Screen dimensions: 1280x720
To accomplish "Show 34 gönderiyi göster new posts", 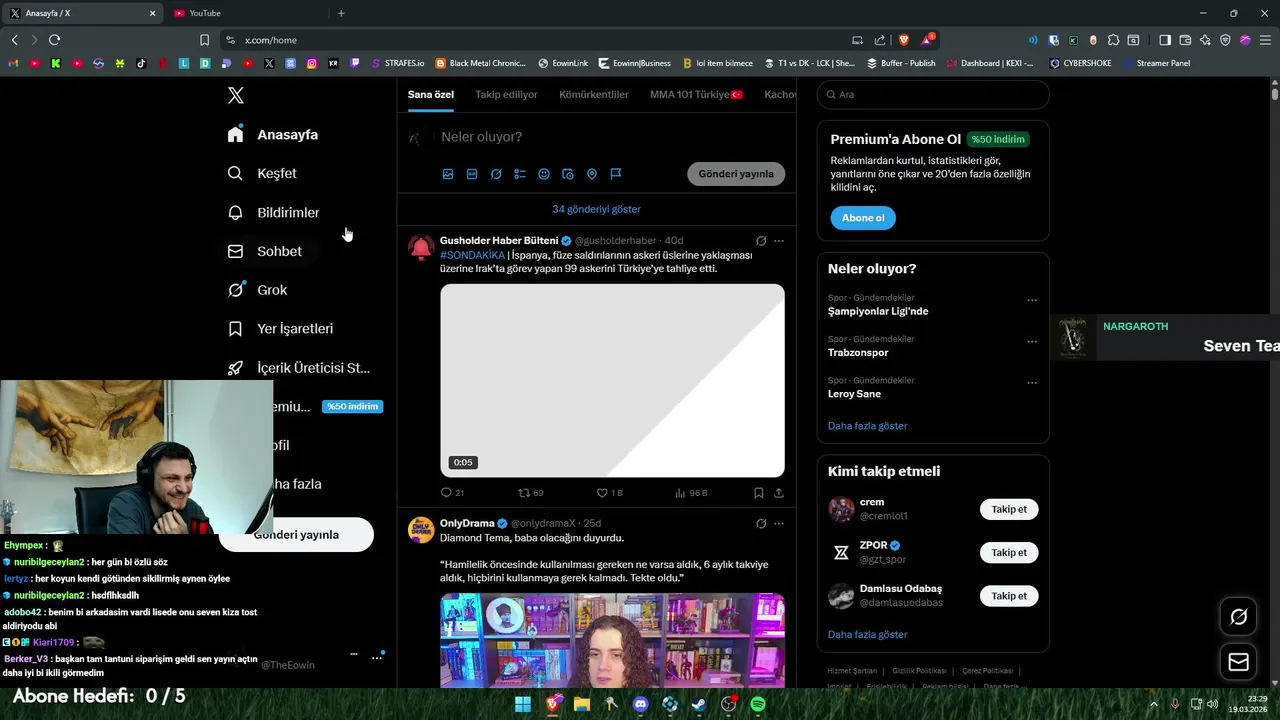I will click(596, 209).
